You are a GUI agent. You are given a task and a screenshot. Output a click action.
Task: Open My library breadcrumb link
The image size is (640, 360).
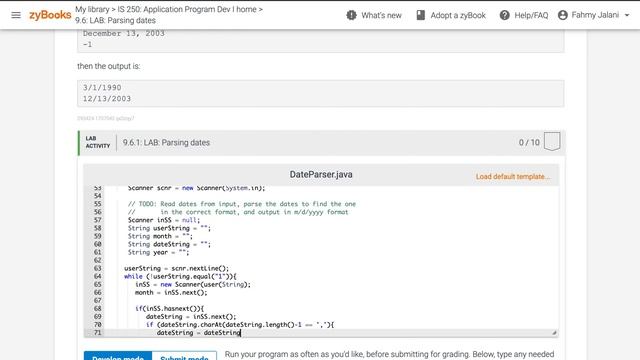click(92, 9)
